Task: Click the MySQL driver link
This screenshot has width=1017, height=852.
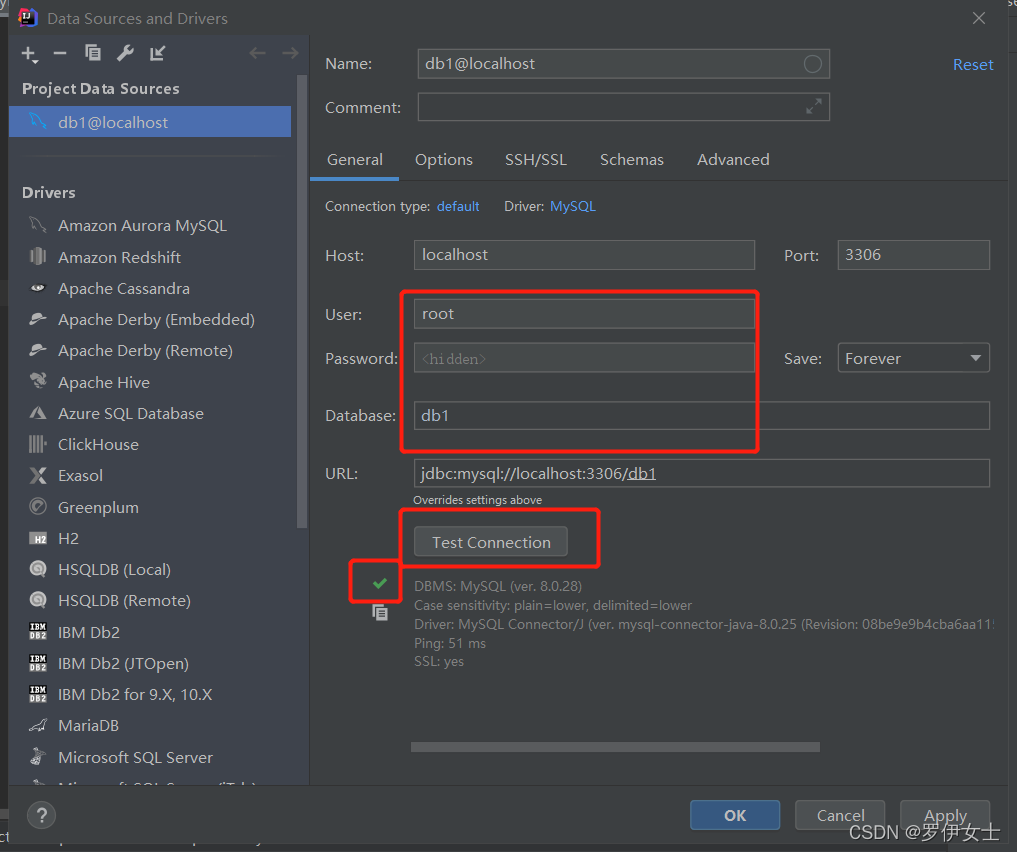Action: pyautogui.click(x=573, y=206)
